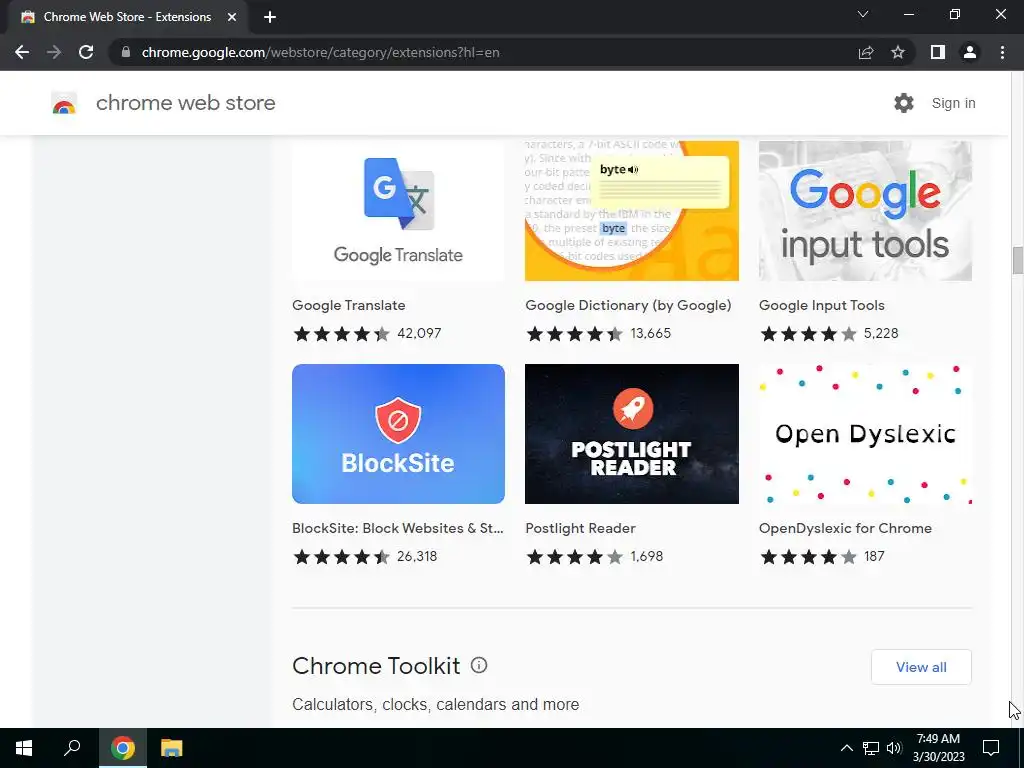Click the Google Dictionary star rating
Screen dimensions: 1024x768
pyautogui.click(x=575, y=334)
